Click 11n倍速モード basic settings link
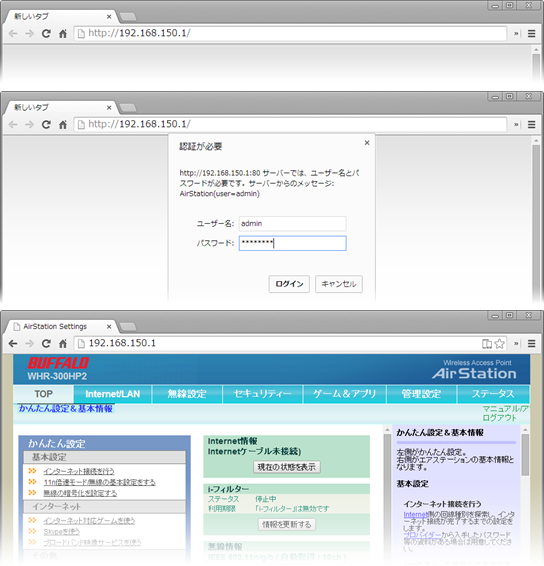Image resolution: width=544 pixels, height=566 pixels. (x=99, y=482)
